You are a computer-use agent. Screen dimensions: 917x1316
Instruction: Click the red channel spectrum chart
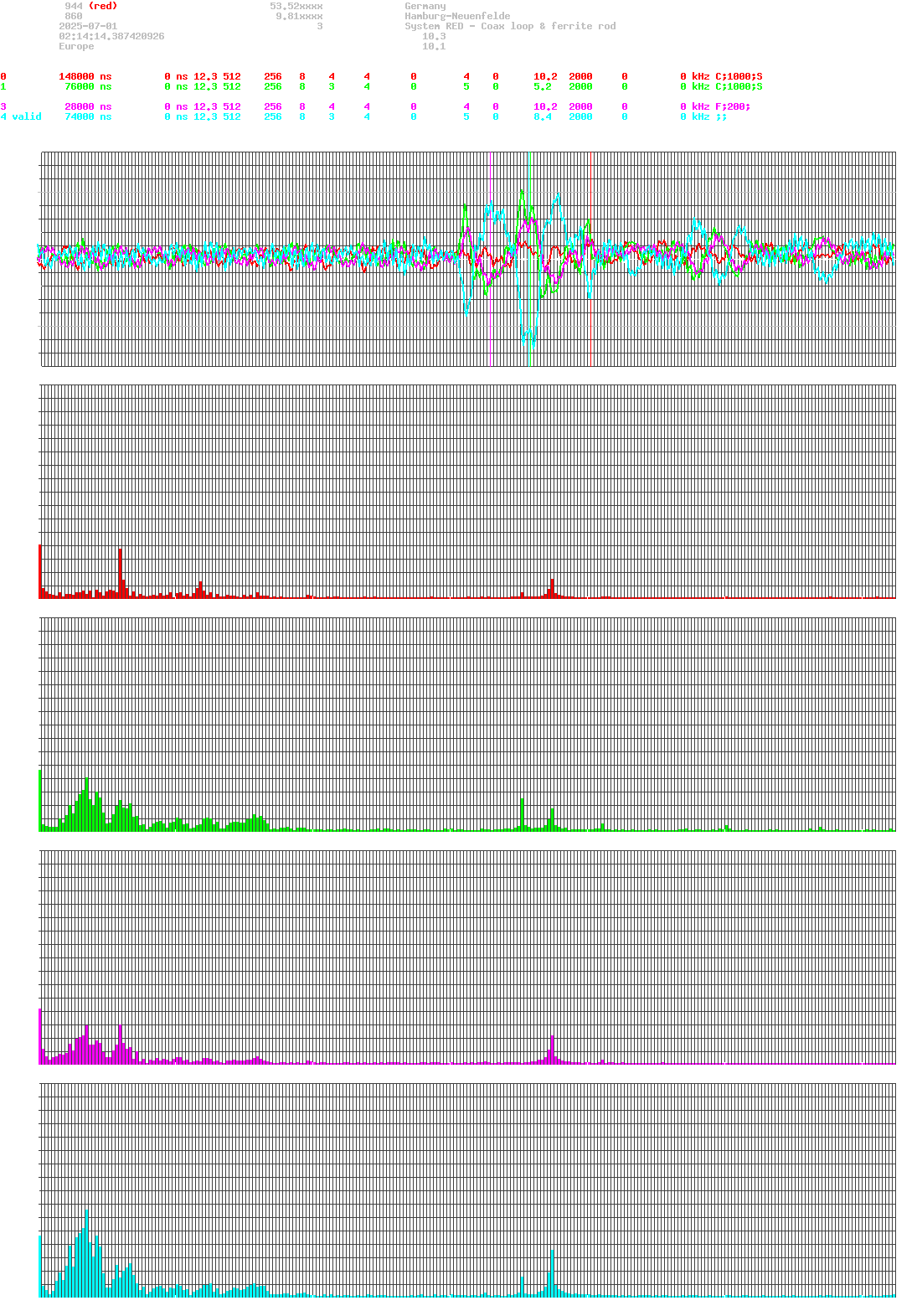tap(467, 492)
